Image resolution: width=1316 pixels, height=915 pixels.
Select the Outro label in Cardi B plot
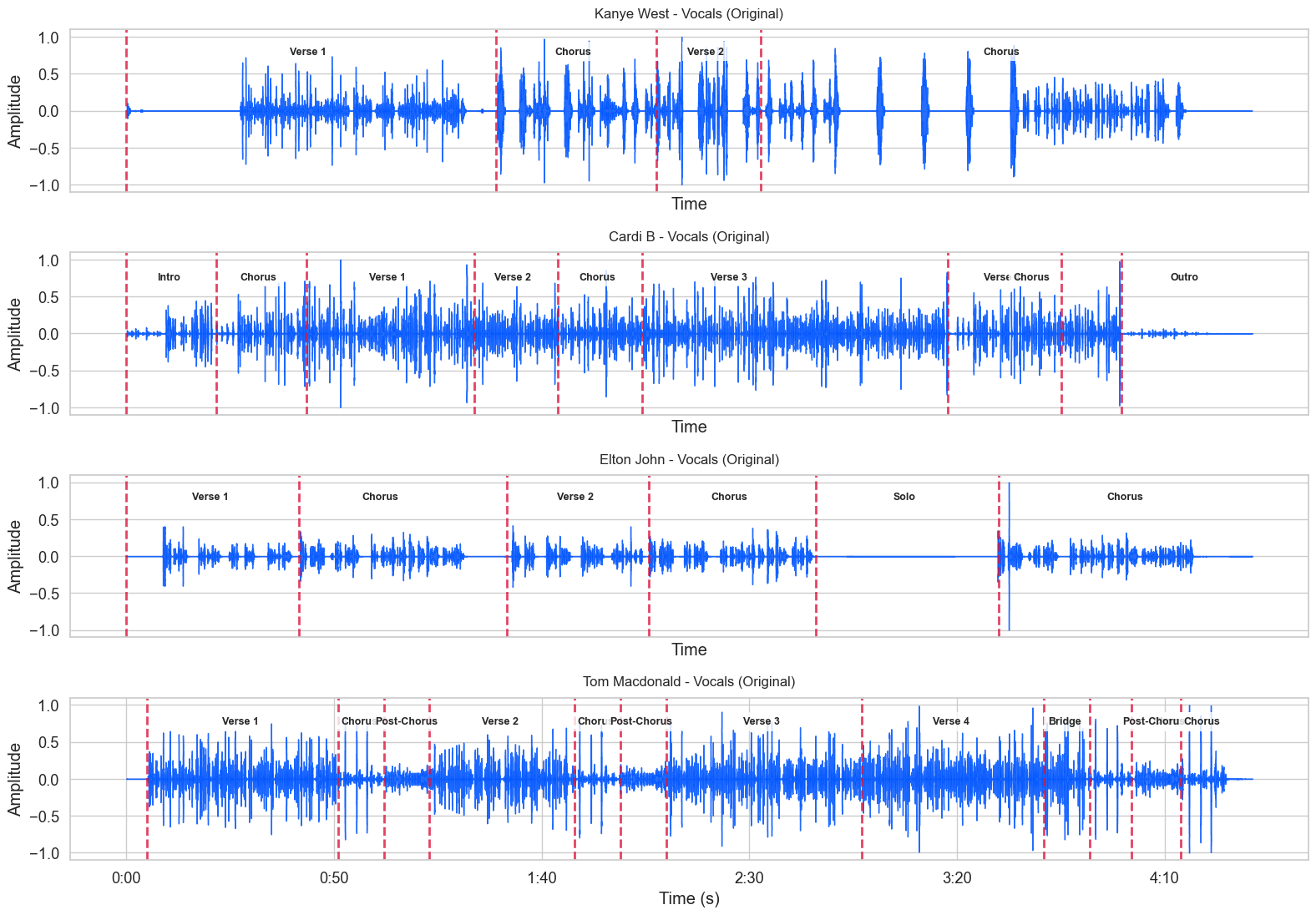(x=1183, y=277)
